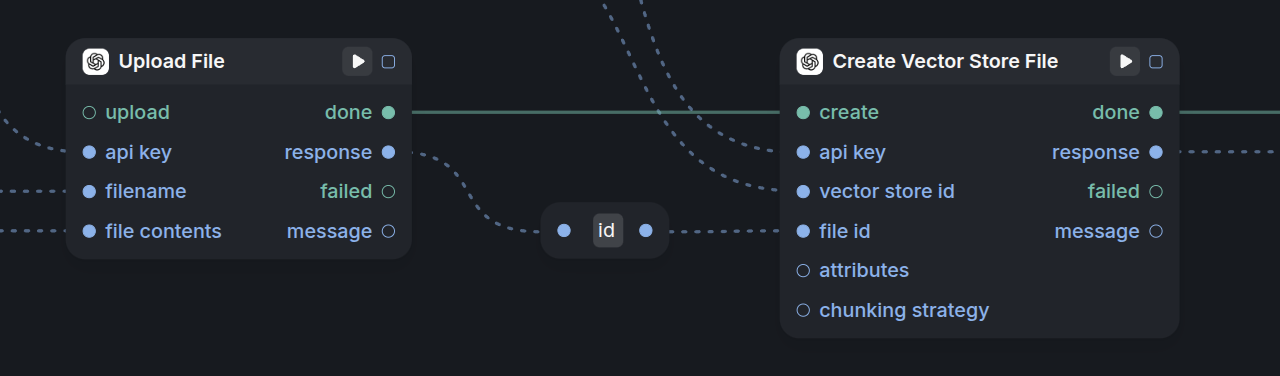Screen dimensions: 1280x376
Task: Click the id field in the small node
Action: click(607, 230)
